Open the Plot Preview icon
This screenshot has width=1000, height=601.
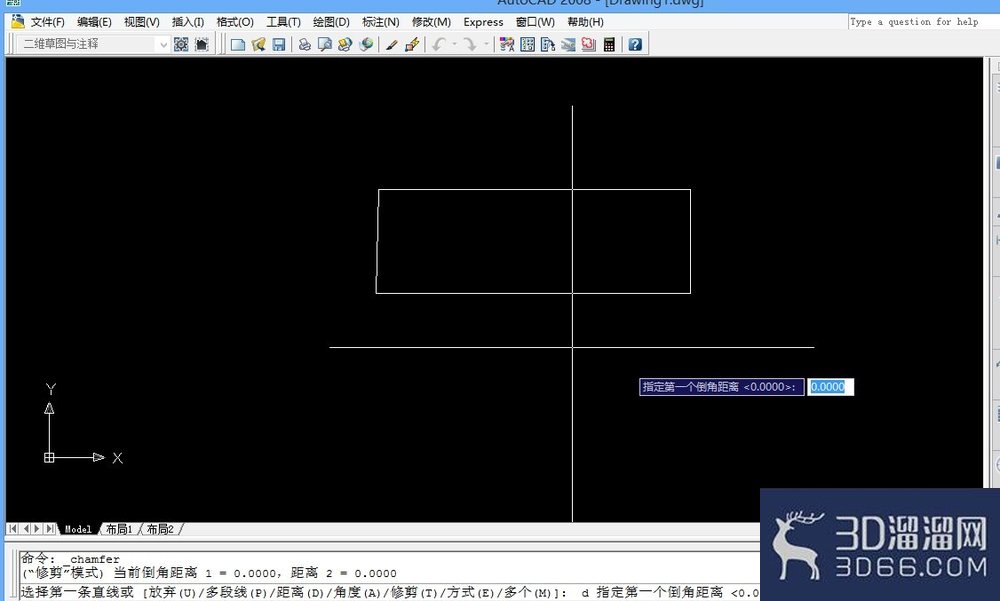click(x=325, y=45)
